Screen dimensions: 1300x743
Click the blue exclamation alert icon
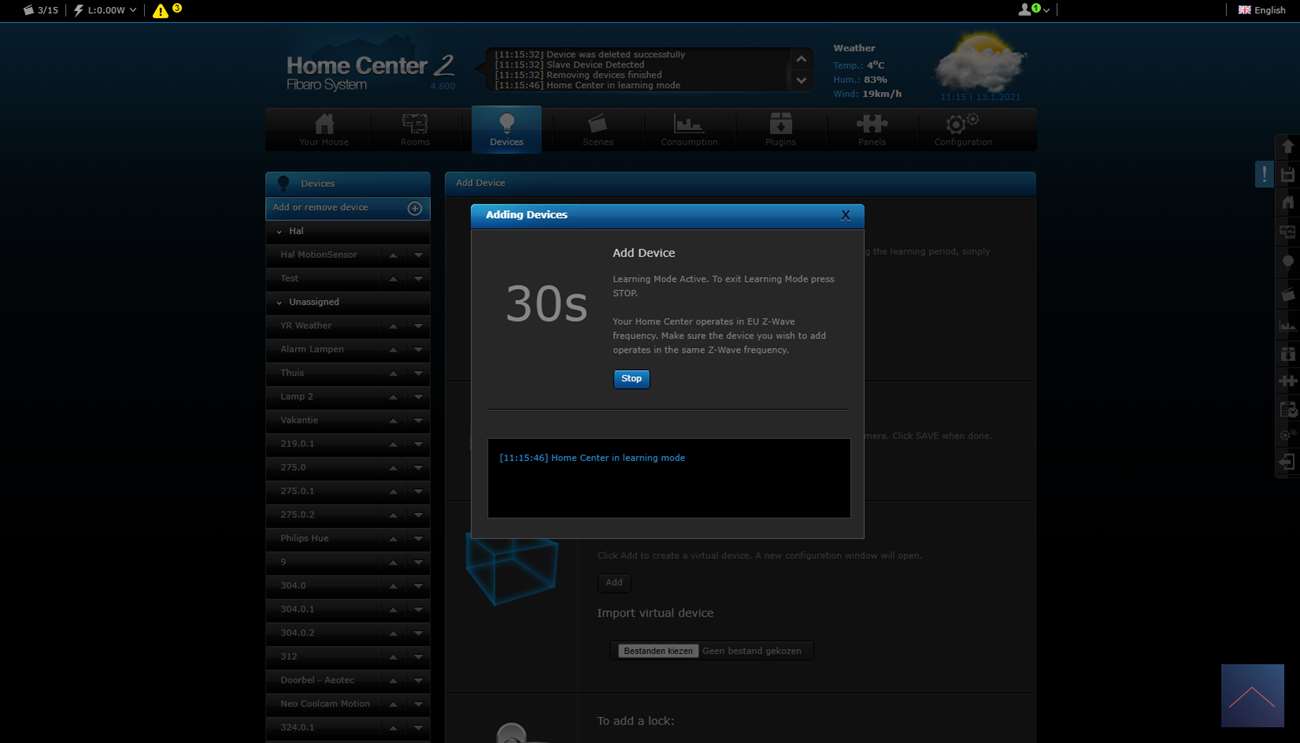1264,174
